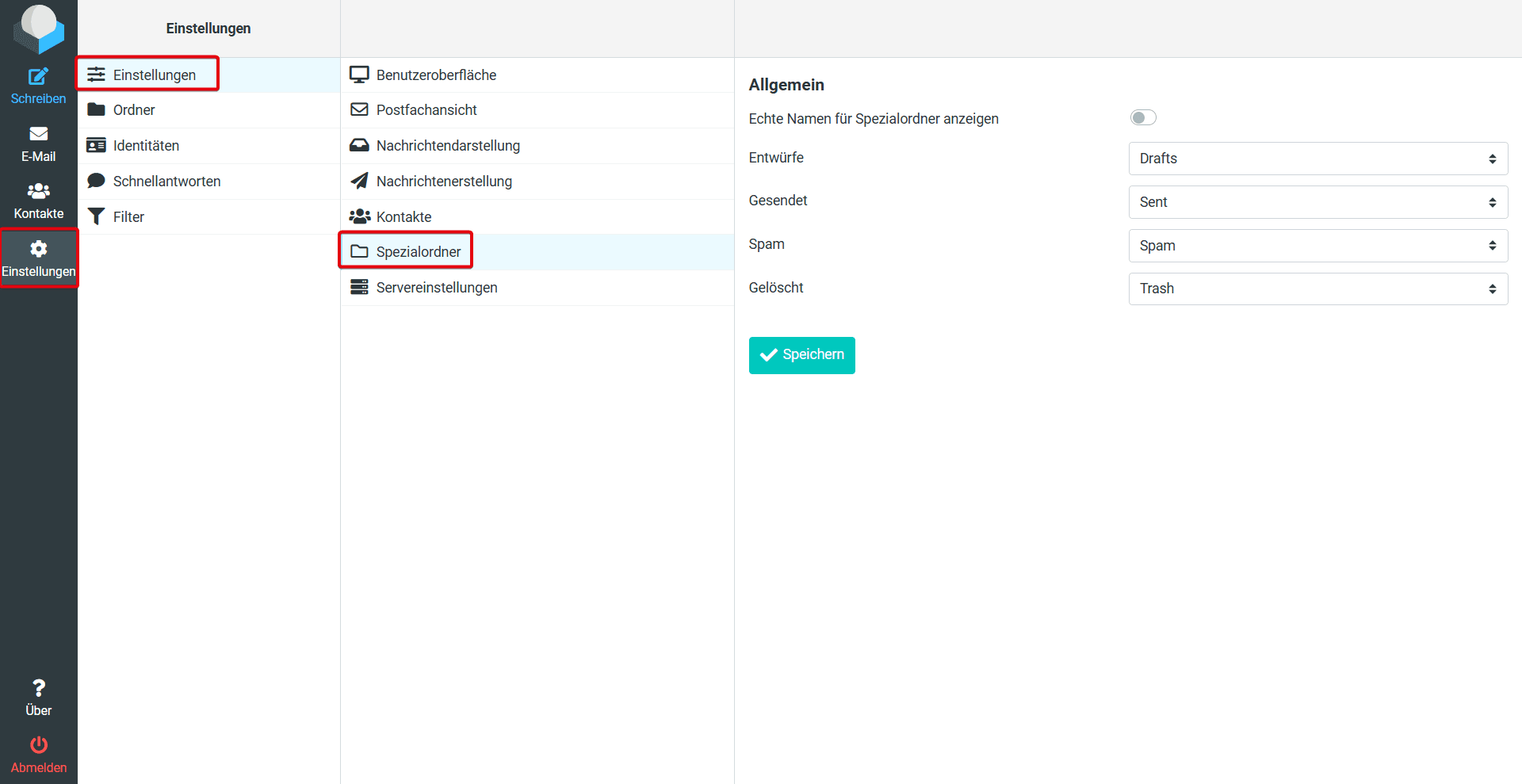This screenshot has height=784, width=1522.
Task: Select Ordner in the settings menu
Action: pyautogui.click(x=134, y=110)
